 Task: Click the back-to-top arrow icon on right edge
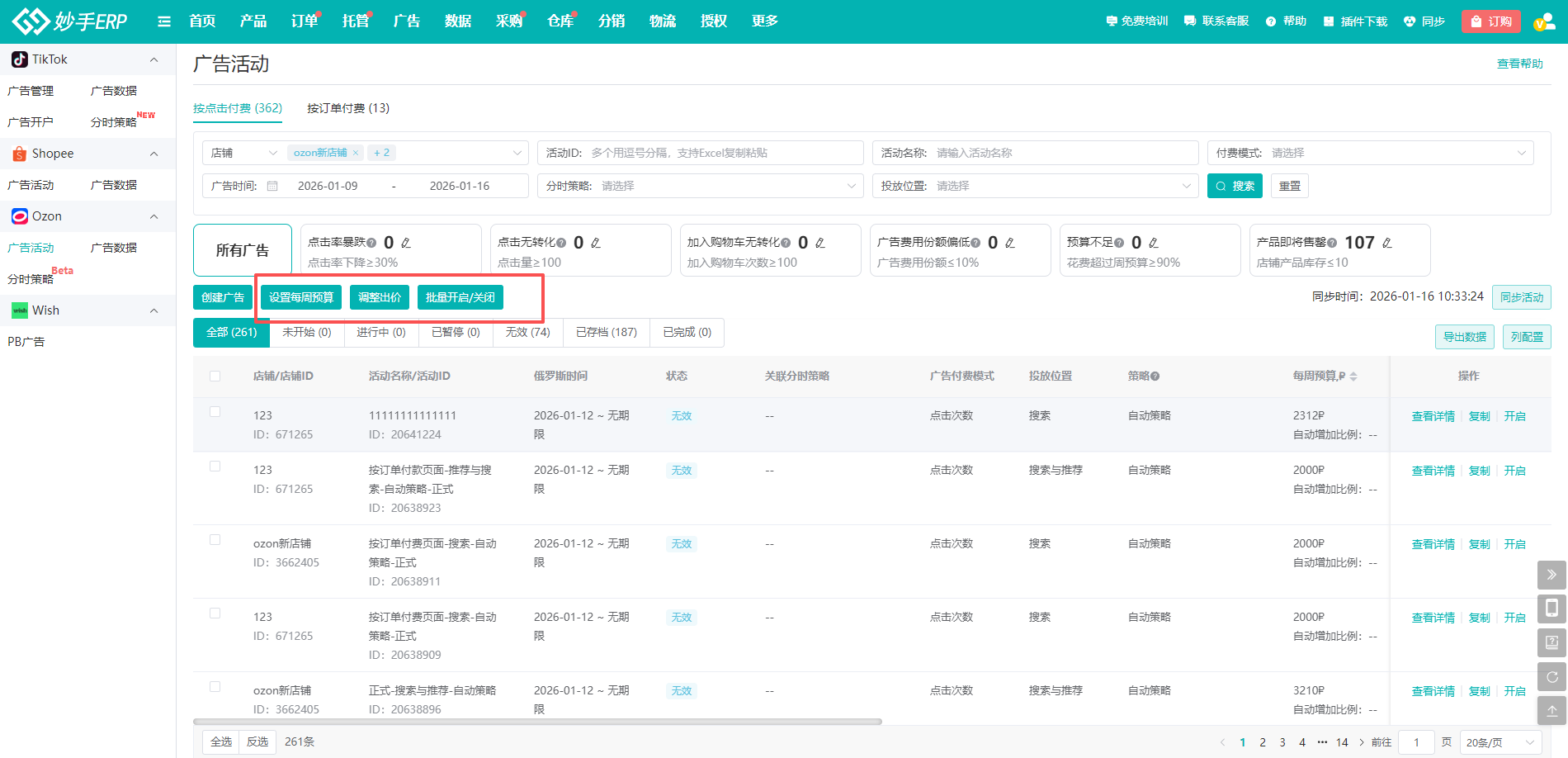(x=1551, y=710)
